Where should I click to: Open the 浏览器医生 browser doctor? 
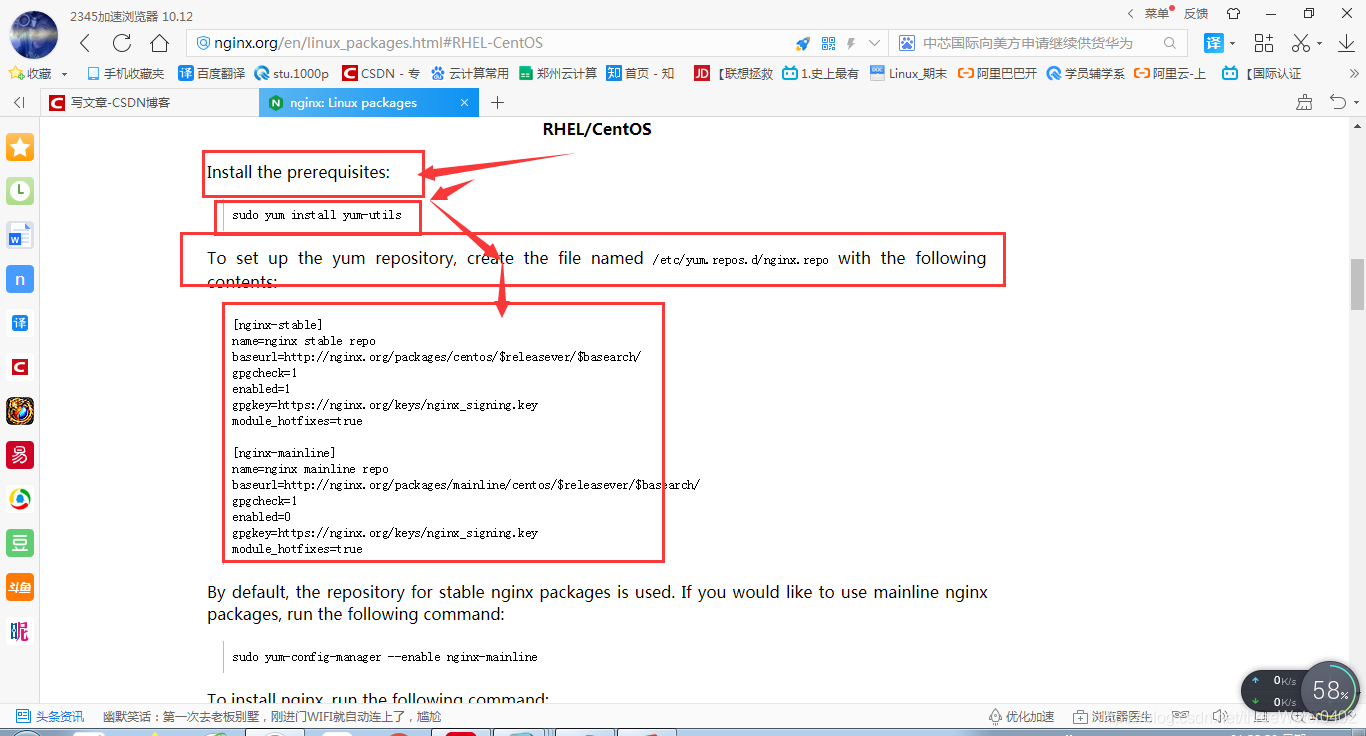(x=1113, y=716)
